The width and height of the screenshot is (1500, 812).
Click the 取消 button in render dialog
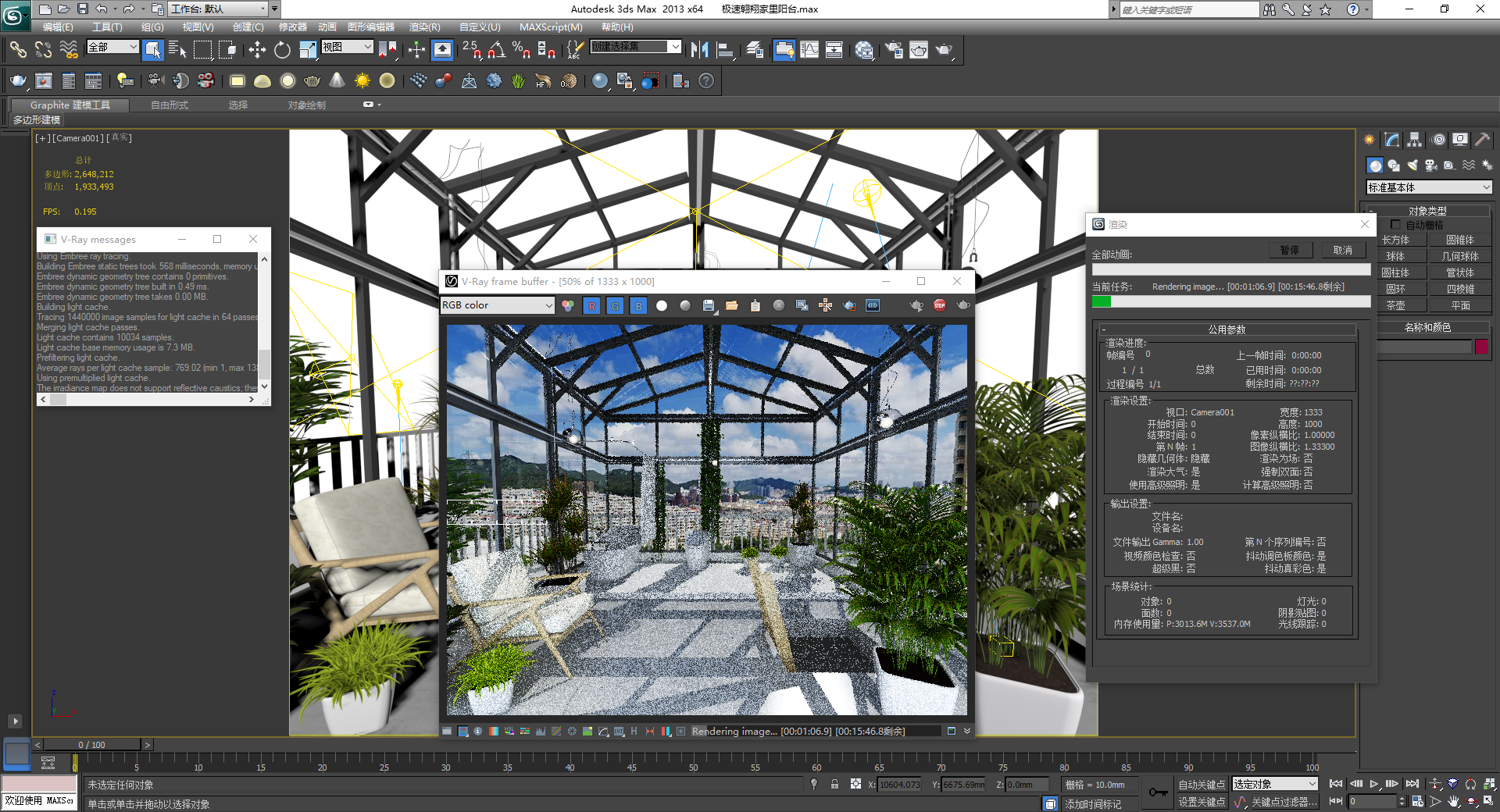point(1342,250)
